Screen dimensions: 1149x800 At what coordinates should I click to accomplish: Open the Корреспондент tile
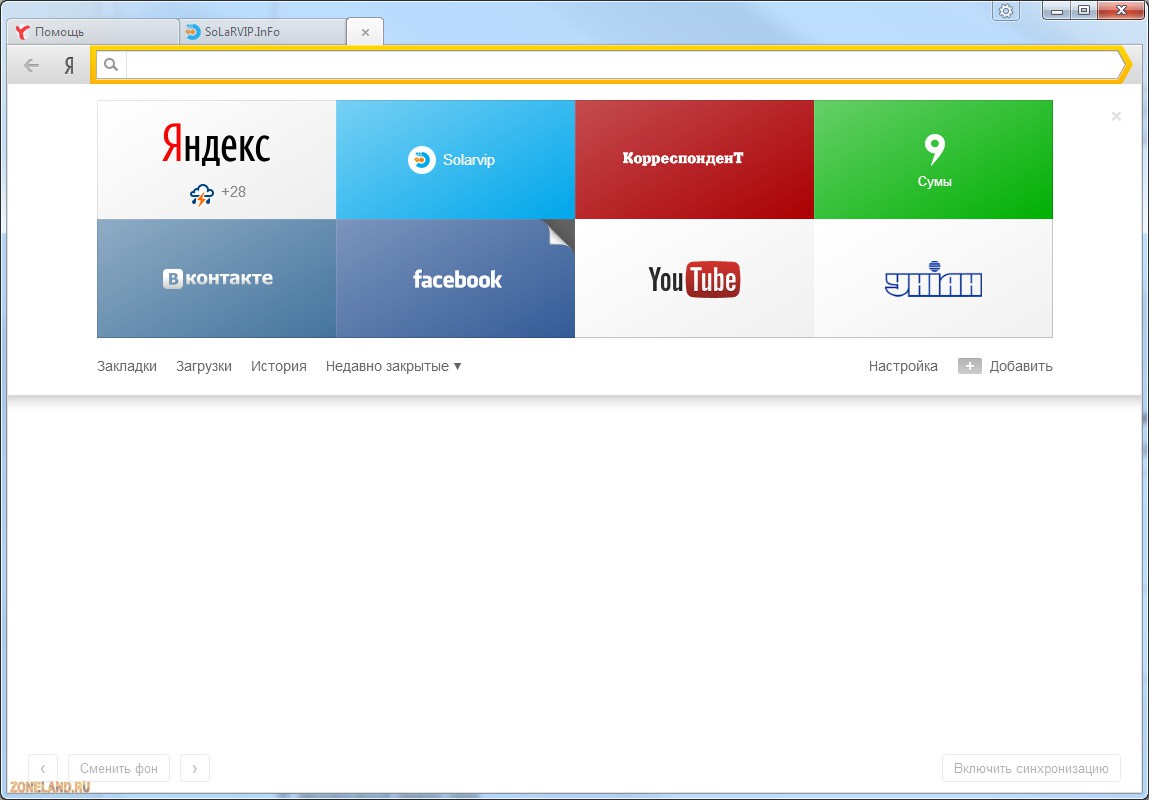(694, 160)
